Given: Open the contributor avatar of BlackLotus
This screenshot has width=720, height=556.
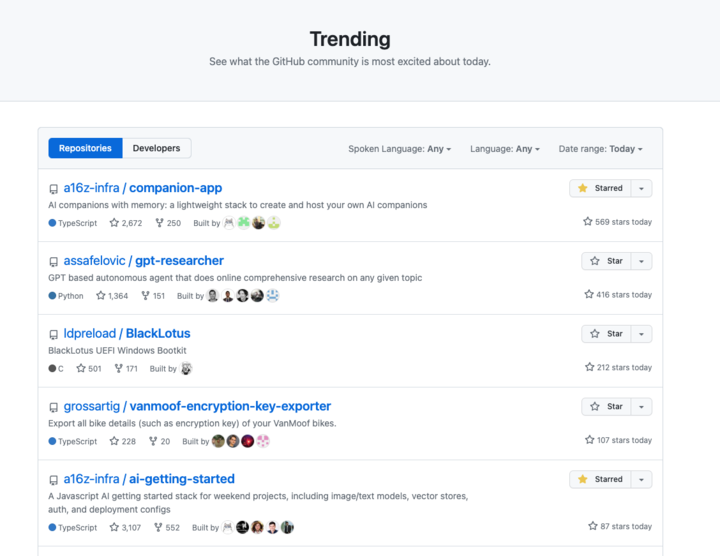Looking at the screenshot, I should [186, 368].
